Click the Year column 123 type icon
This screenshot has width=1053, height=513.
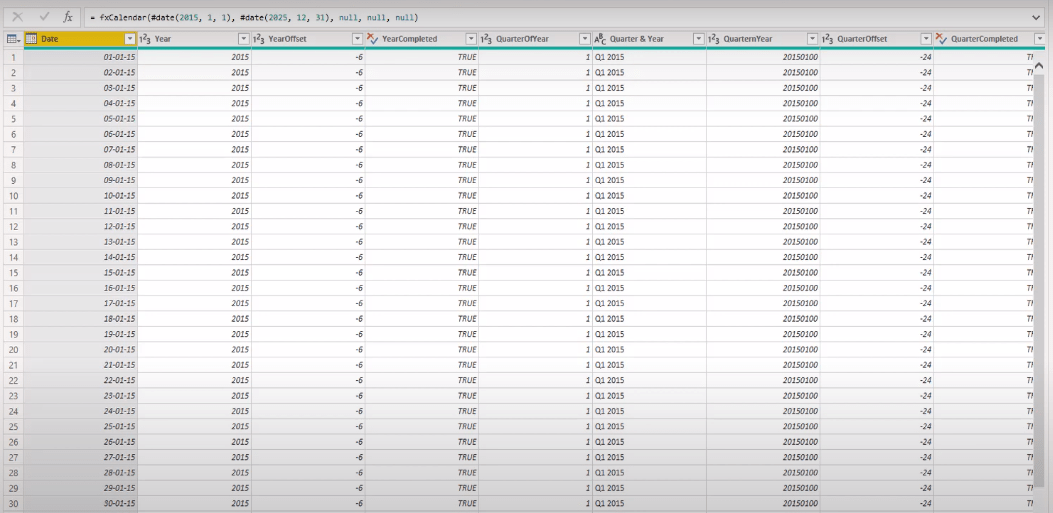pyautogui.click(x=144, y=39)
